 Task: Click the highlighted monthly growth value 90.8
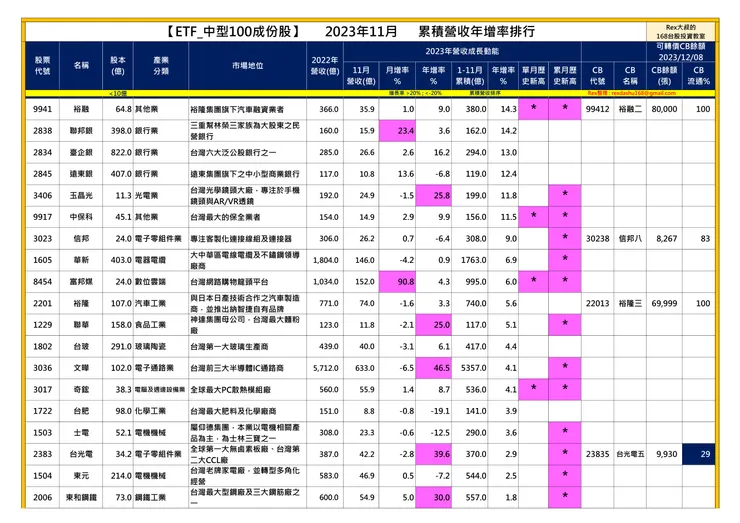[397, 282]
